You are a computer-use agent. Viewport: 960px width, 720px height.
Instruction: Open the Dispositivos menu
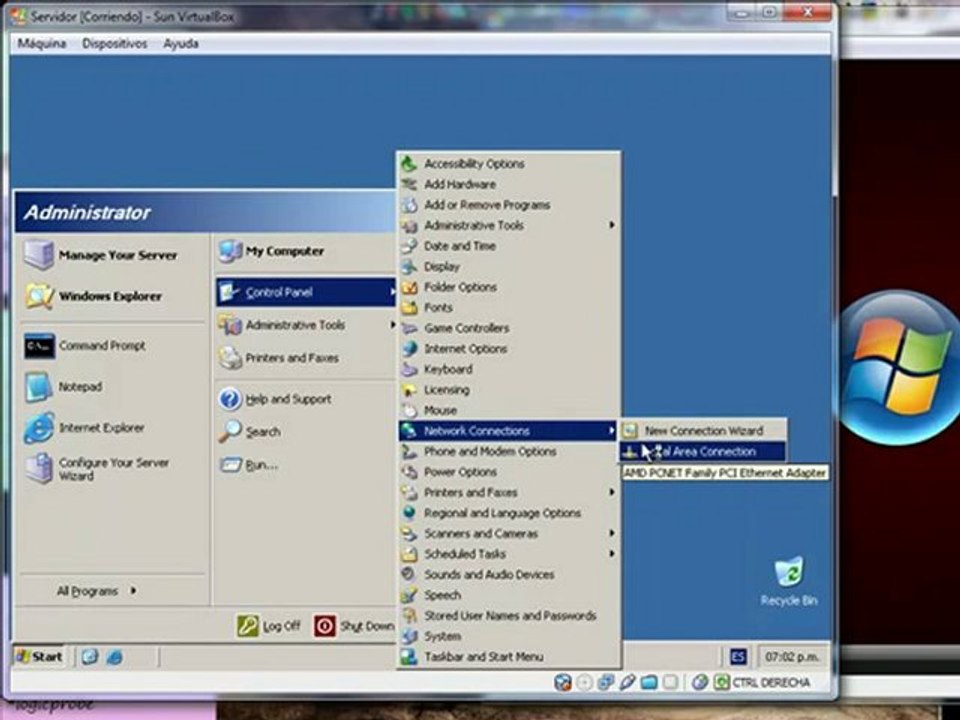click(x=114, y=43)
